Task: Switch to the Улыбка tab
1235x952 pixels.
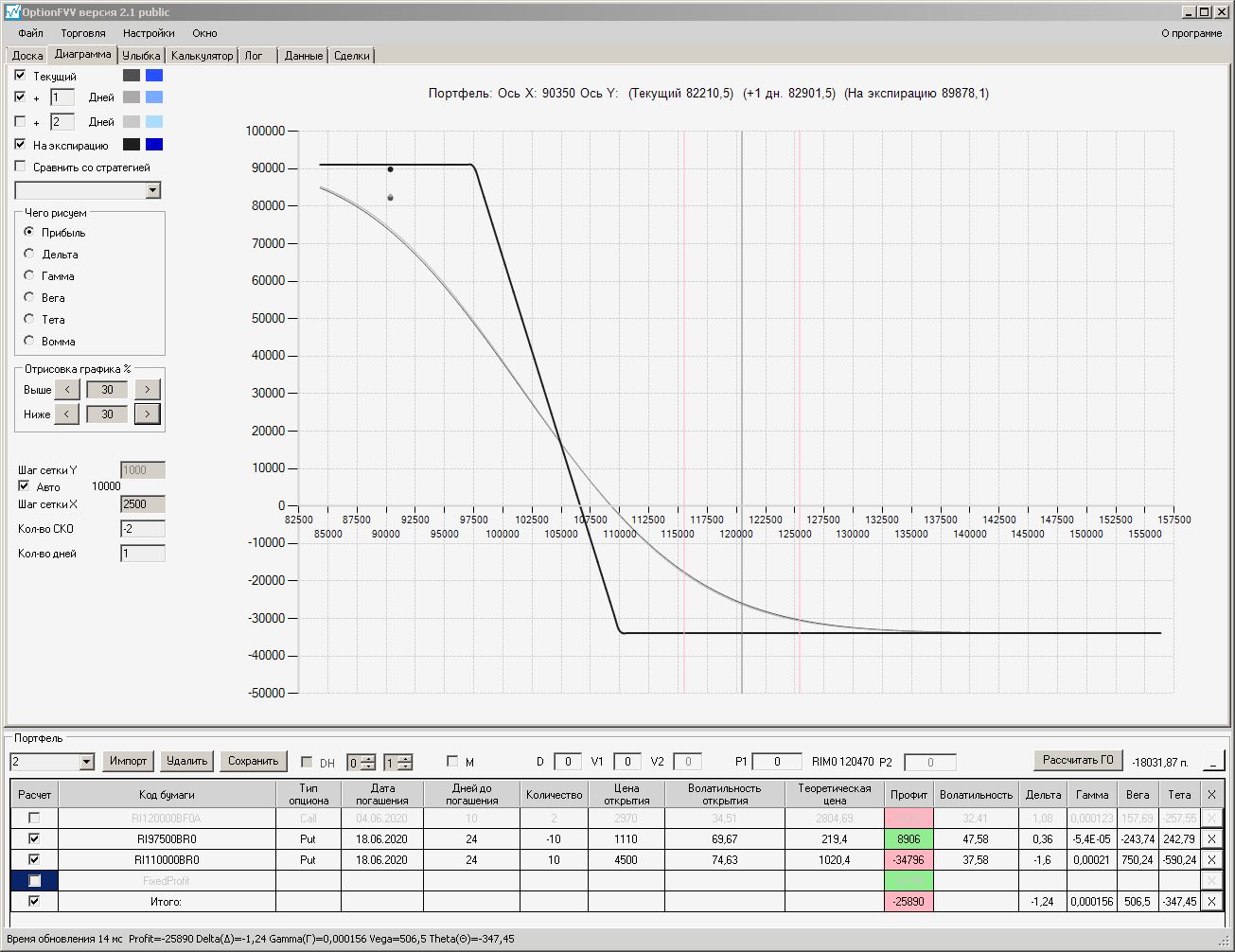Action: (142, 56)
